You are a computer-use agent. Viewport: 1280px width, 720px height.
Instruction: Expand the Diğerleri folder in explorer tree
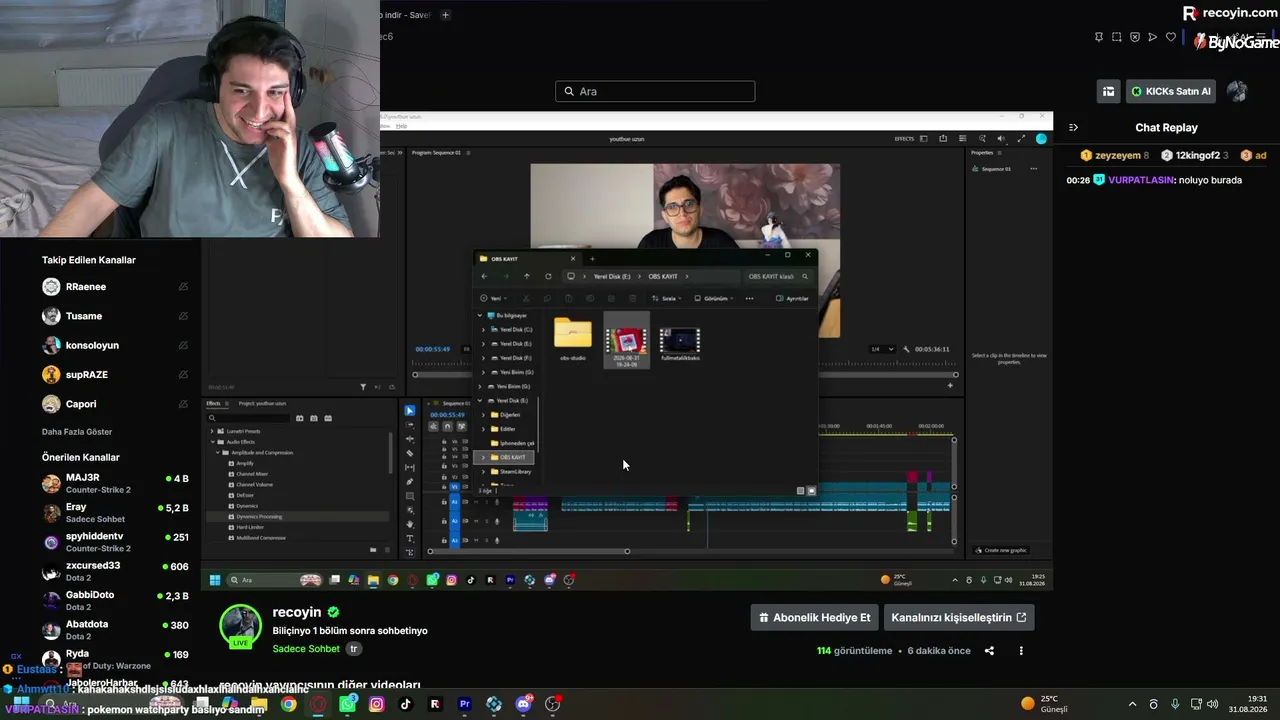[484, 415]
